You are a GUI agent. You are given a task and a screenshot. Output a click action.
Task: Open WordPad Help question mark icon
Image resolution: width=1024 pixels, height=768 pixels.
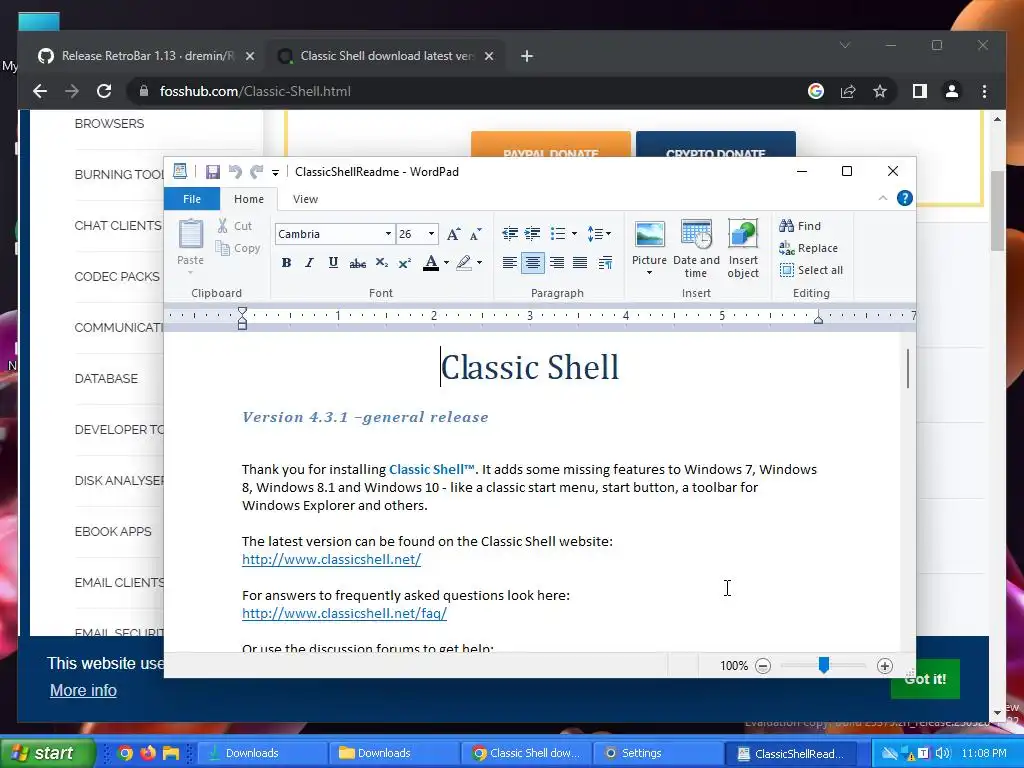pyautogui.click(x=904, y=198)
